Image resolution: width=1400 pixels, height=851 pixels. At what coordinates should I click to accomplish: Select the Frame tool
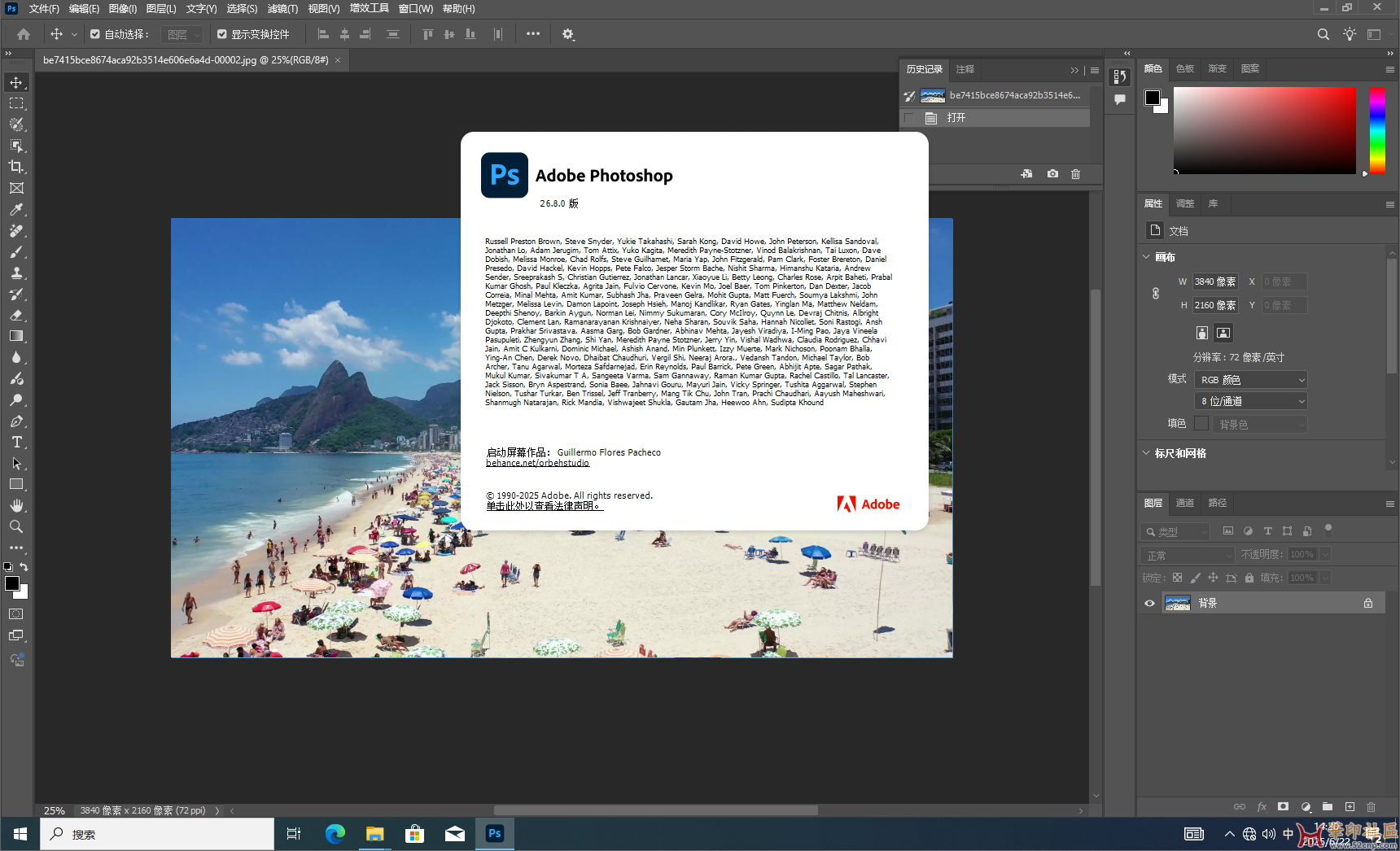click(16, 188)
